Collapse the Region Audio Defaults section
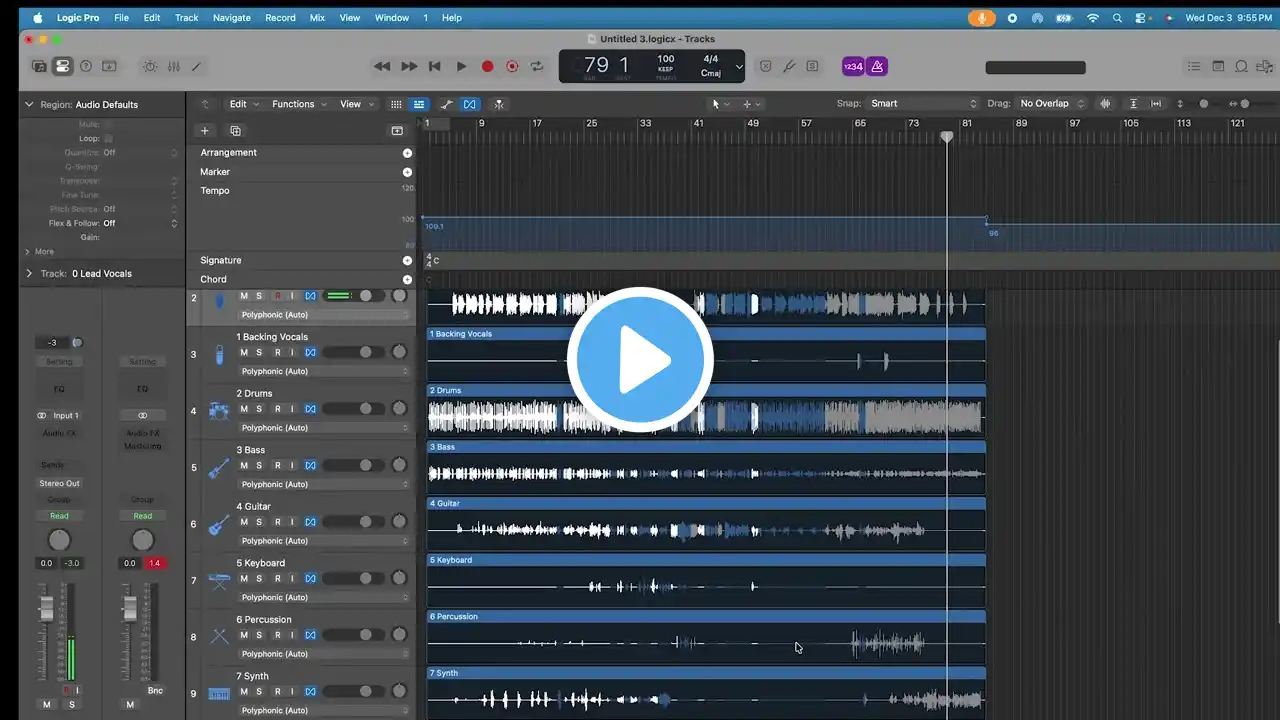Image resolution: width=1280 pixels, height=720 pixels. (x=29, y=104)
